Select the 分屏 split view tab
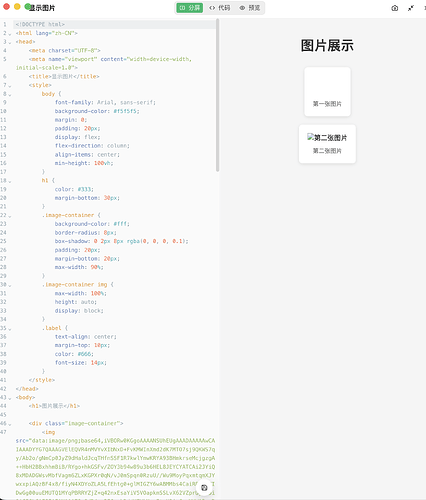 click(189, 8)
